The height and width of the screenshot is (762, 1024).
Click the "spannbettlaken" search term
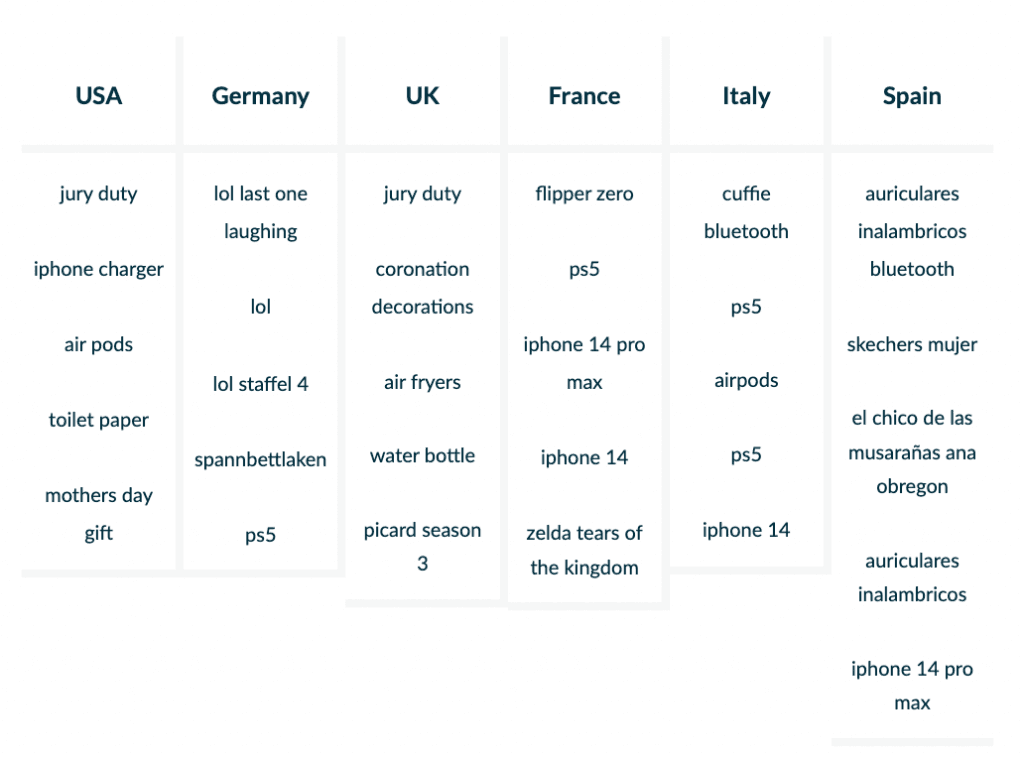[x=260, y=460]
